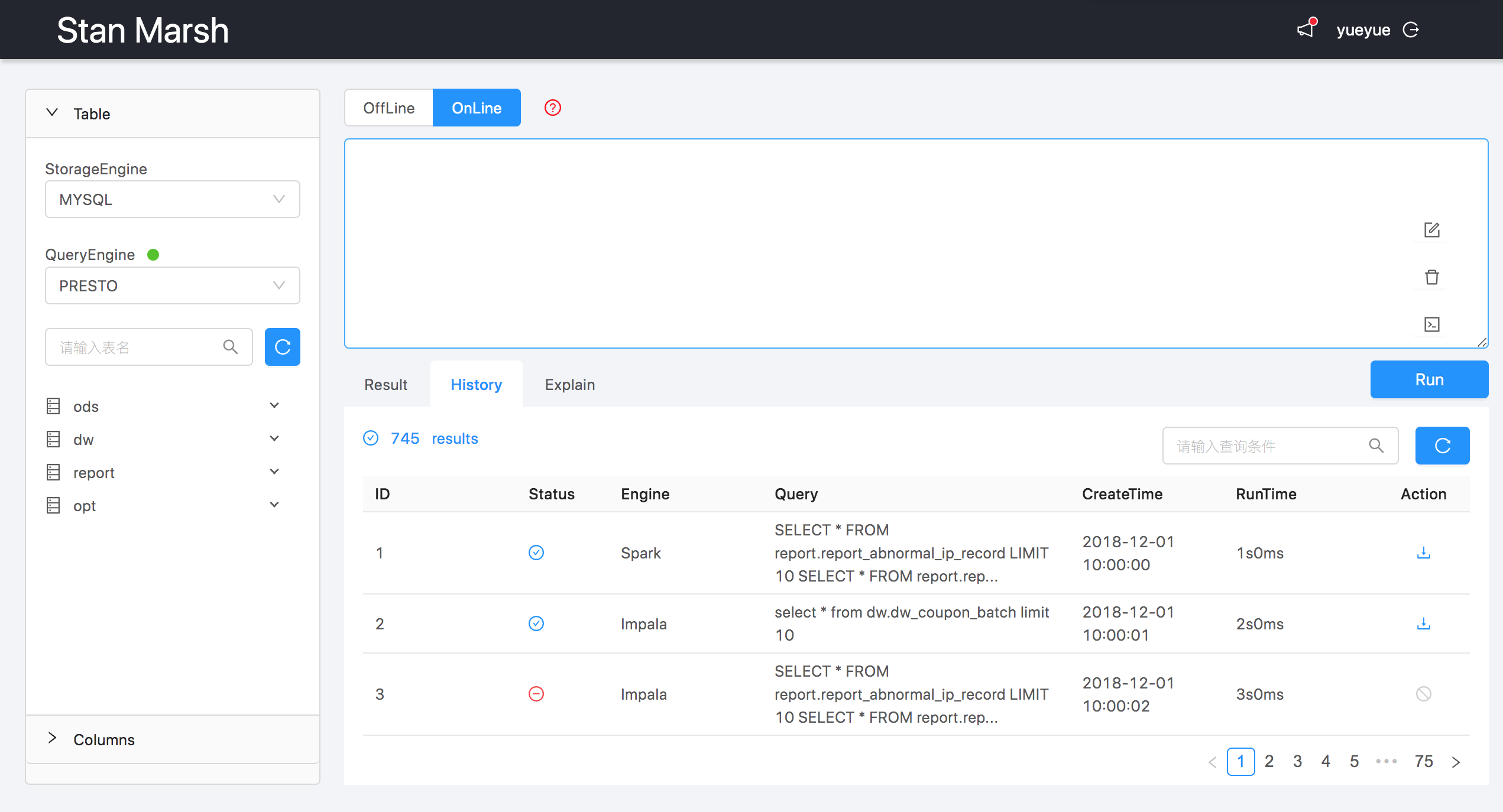The image size is (1503, 812).
Task: Refresh the table list with the blue button
Action: pyautogui.click(x=283, y=347)
